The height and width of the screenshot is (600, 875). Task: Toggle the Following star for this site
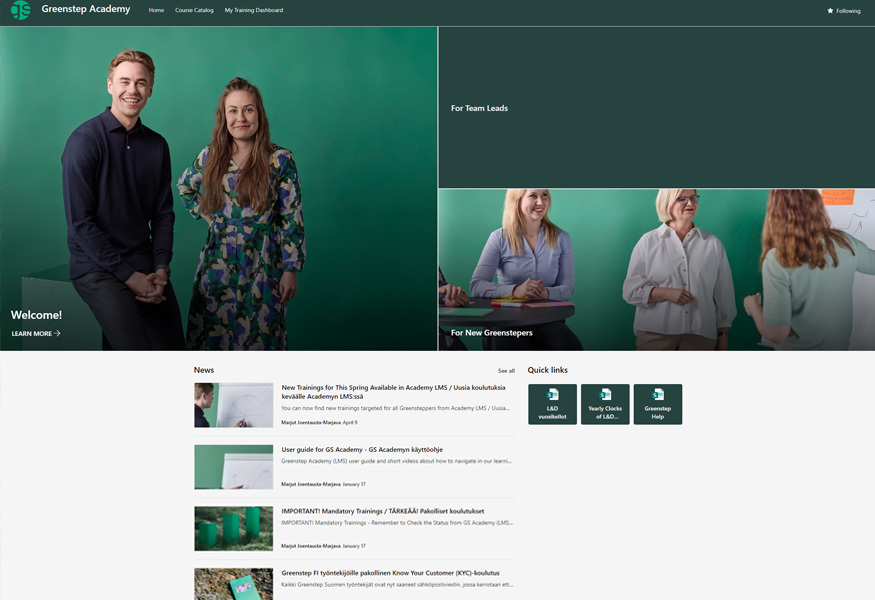(x=830, y=11)
